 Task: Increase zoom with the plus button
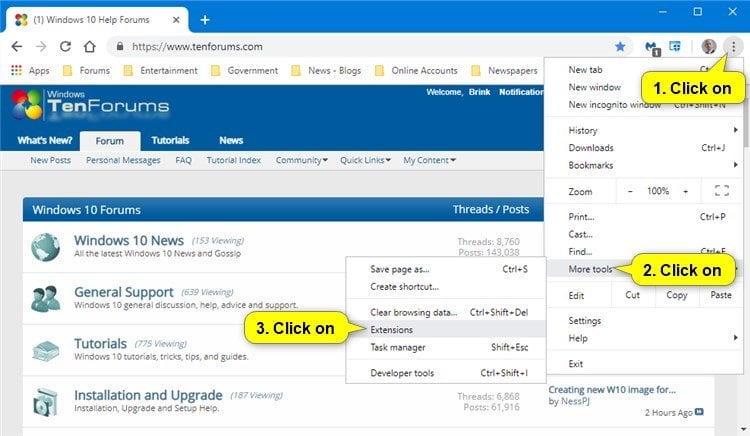(685, 191)
